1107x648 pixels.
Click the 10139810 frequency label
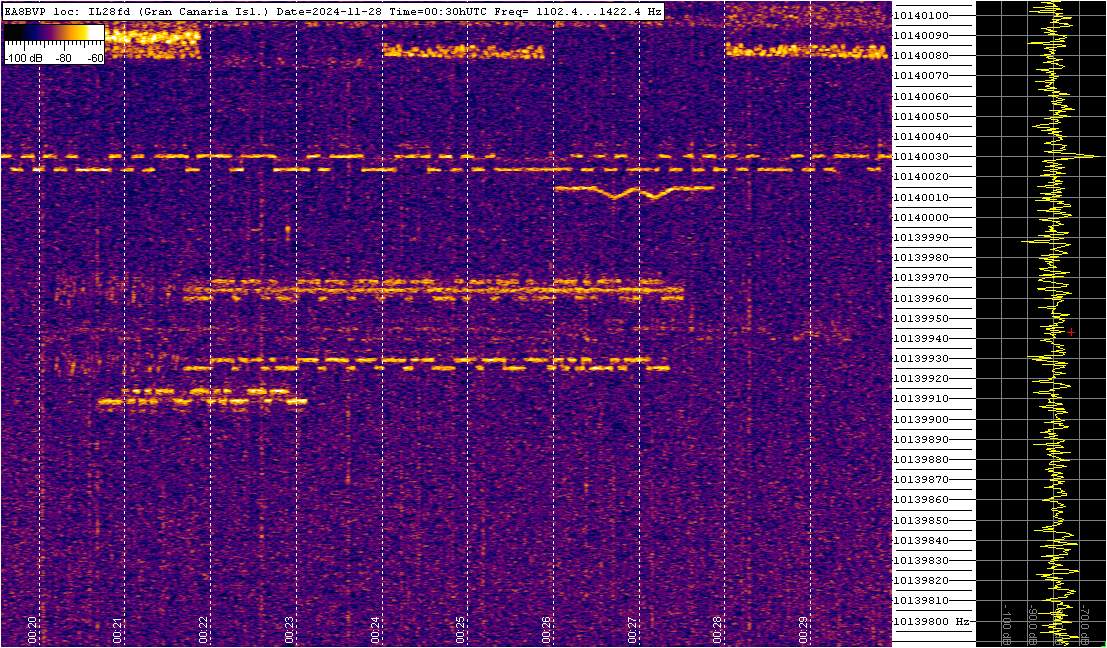[921, 601]
